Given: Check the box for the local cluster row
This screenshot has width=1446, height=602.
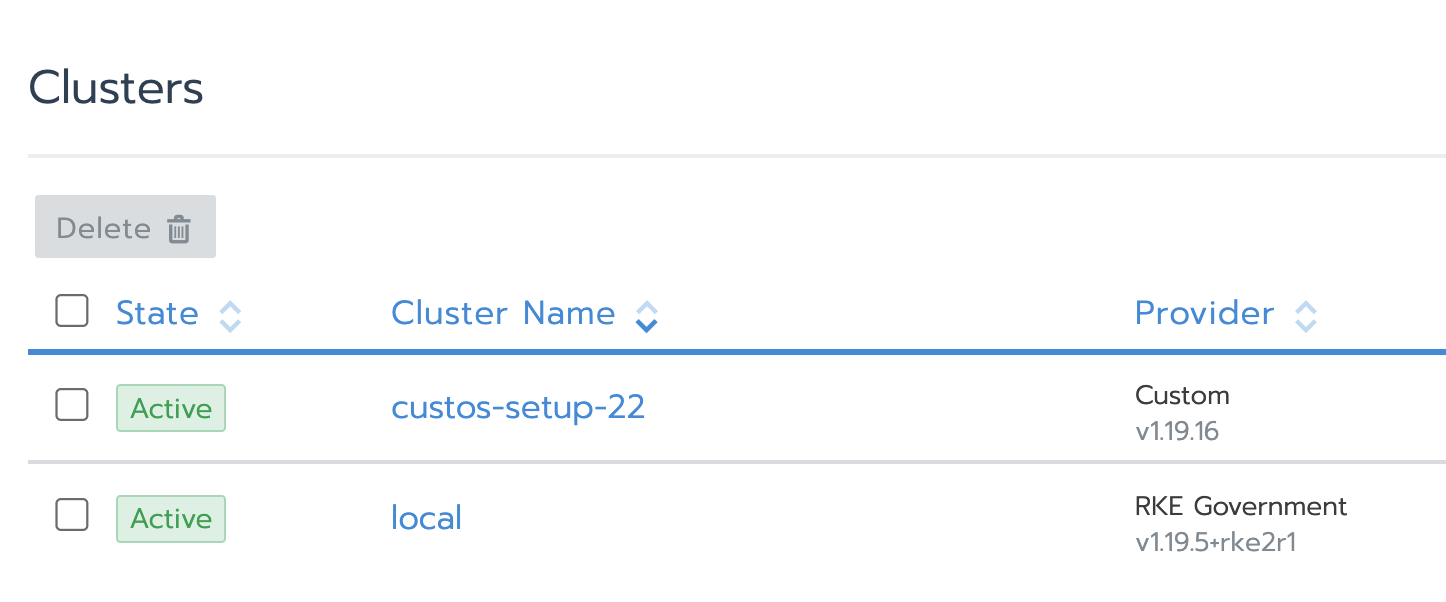Looking at the screenshot, I should [x=72, y=515].
